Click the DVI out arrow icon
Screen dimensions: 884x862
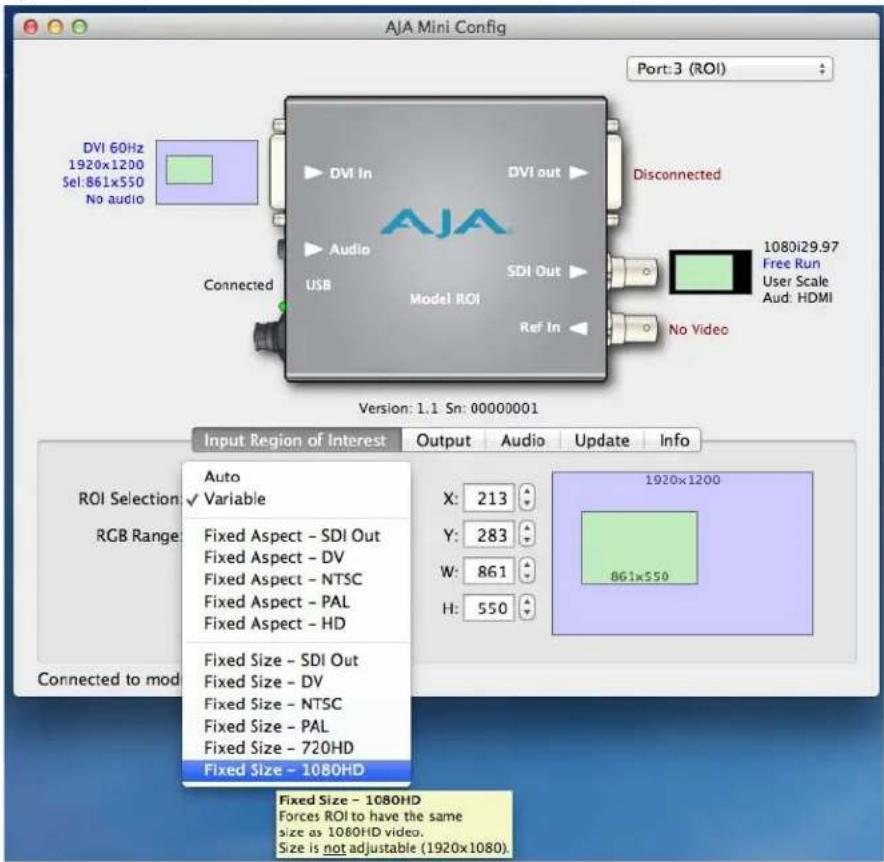click(578, 172)
